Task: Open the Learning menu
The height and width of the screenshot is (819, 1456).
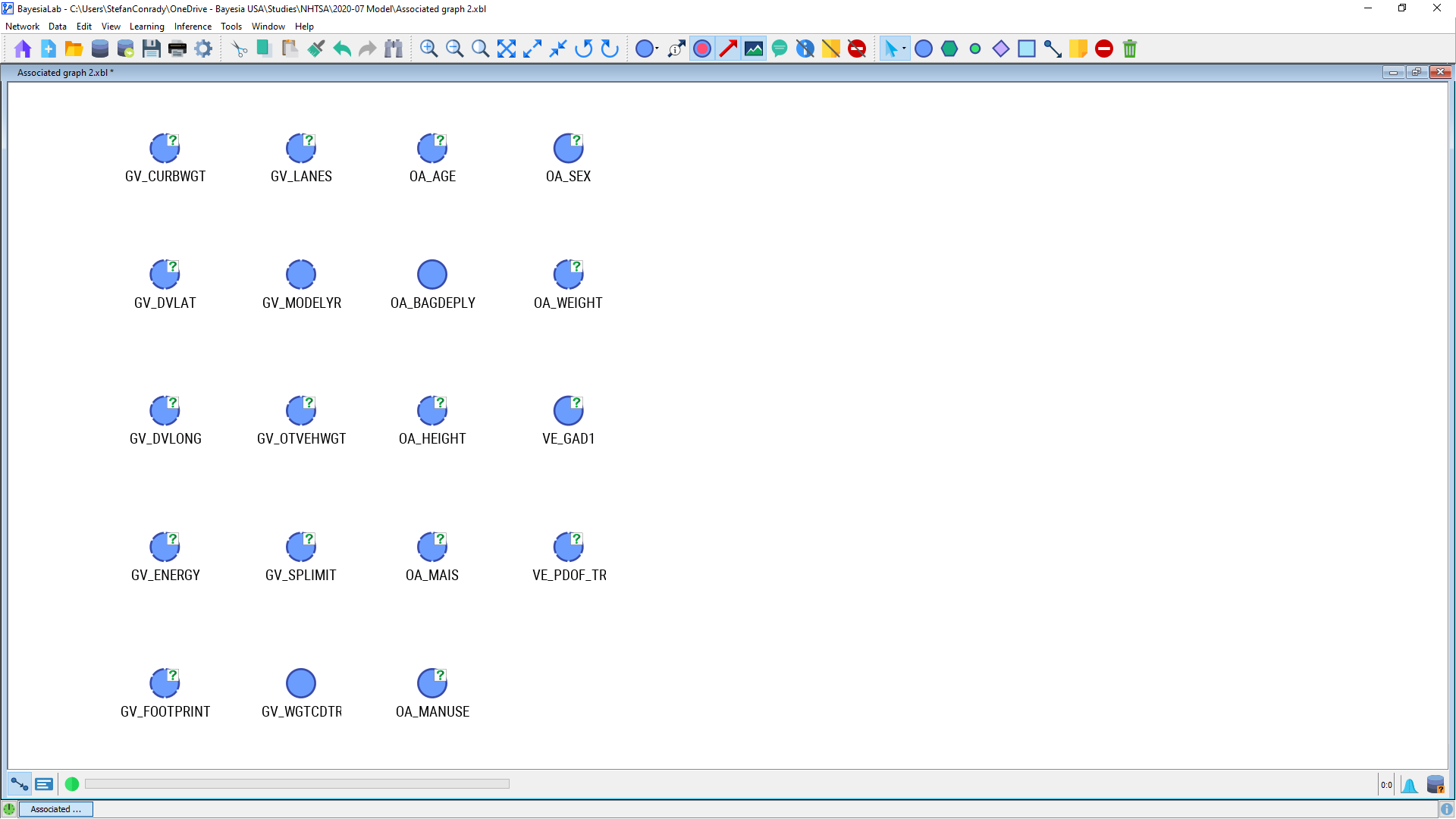Action: pos(146,27)
